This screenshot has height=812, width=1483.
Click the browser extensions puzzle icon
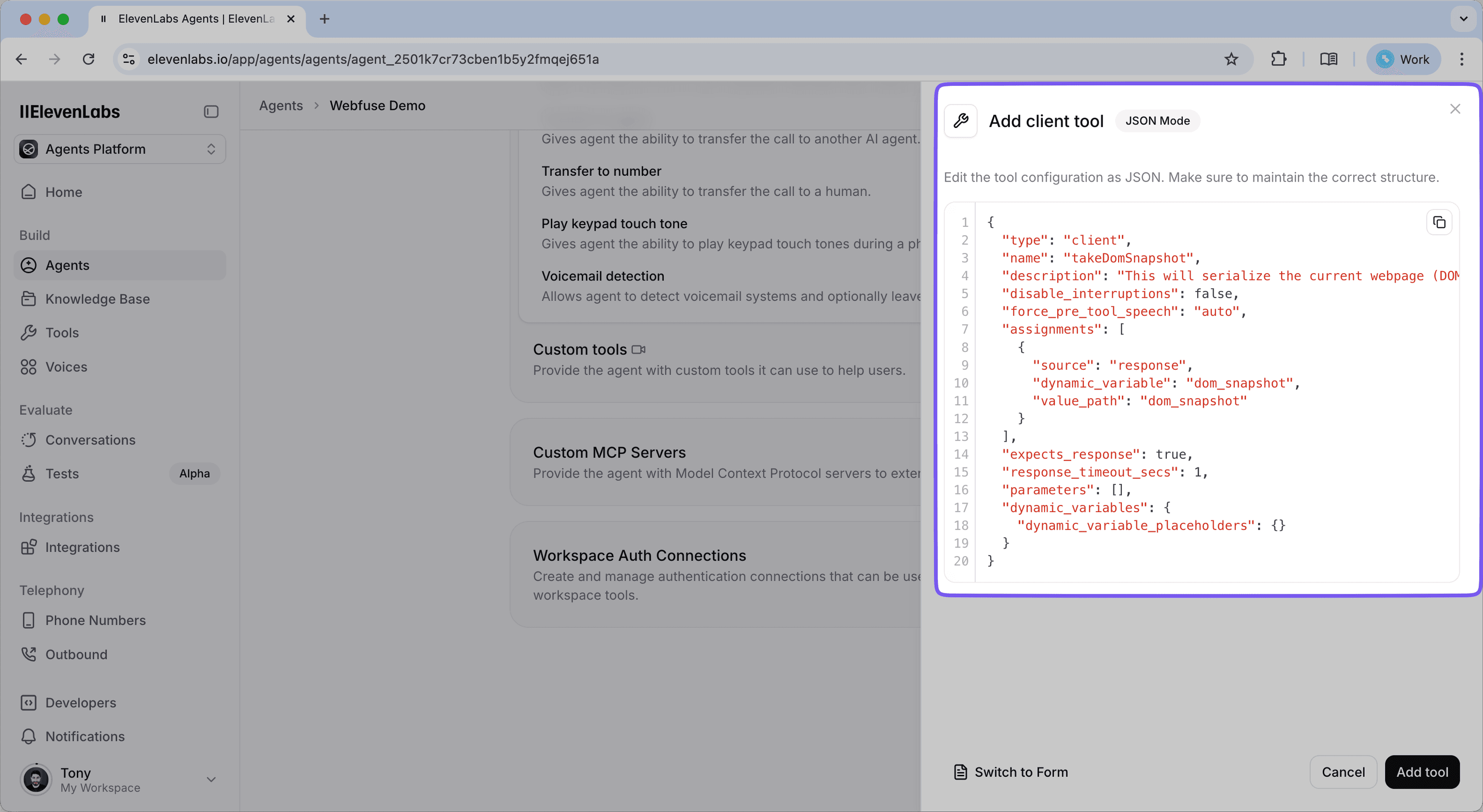[1278, 59]
